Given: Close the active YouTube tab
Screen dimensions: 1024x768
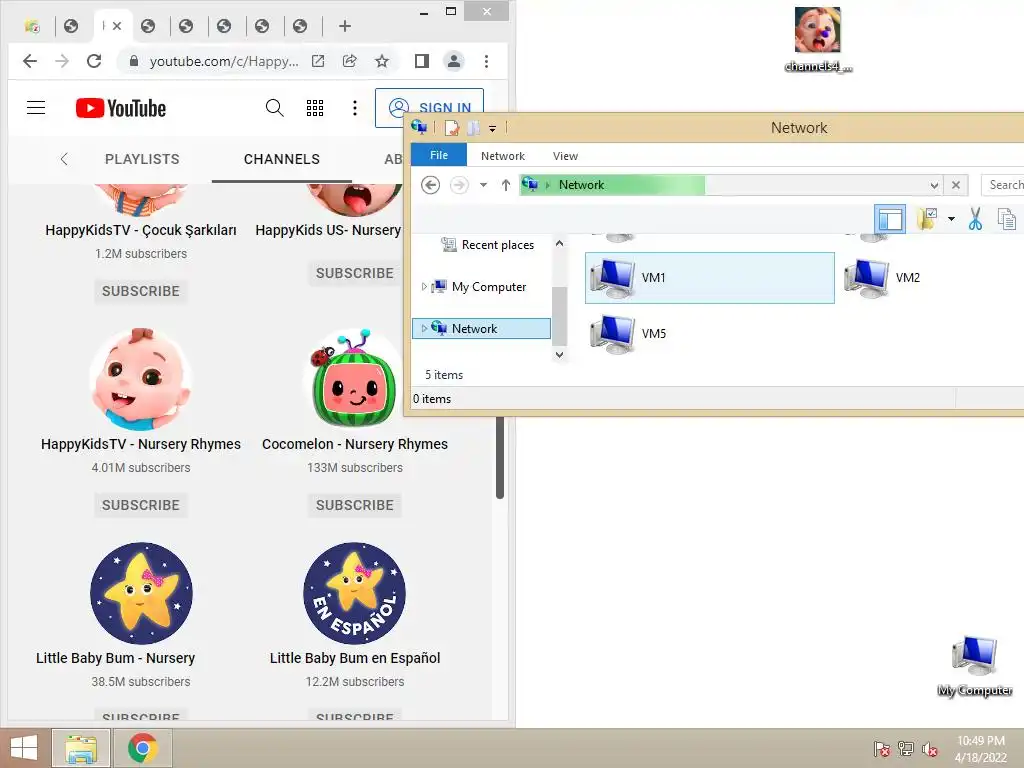Looking at the screenshot, I should [117, 26].
